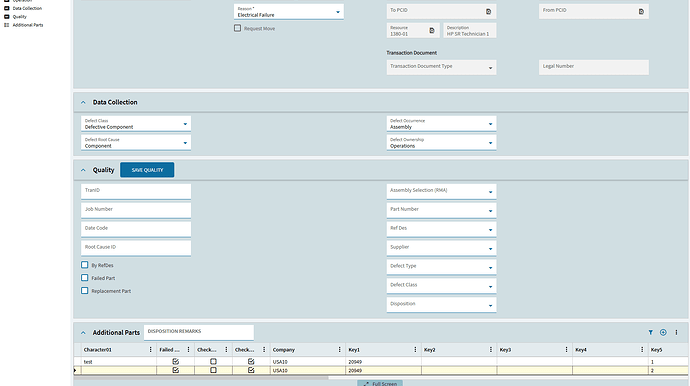690x386 pixels.
Task: Click the Job Number input field
Action: point(136,210)
